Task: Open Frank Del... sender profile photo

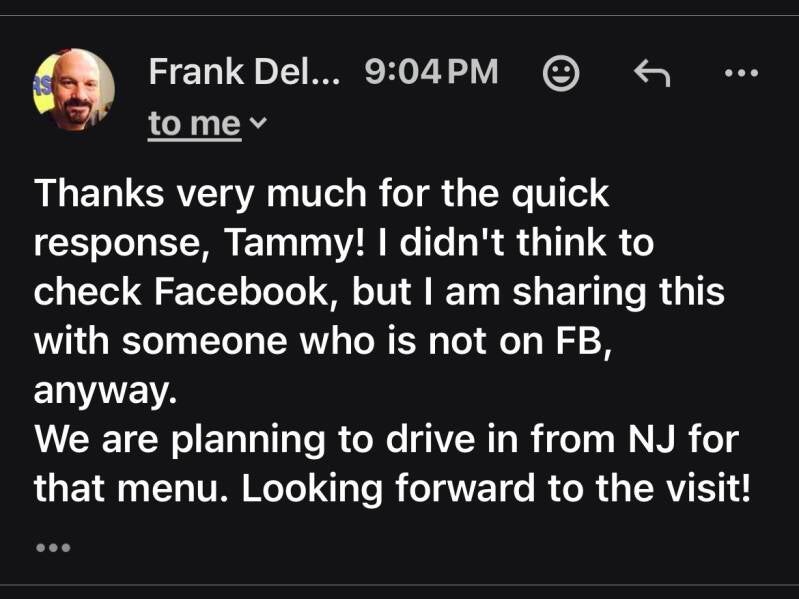Action: point(74,89)
